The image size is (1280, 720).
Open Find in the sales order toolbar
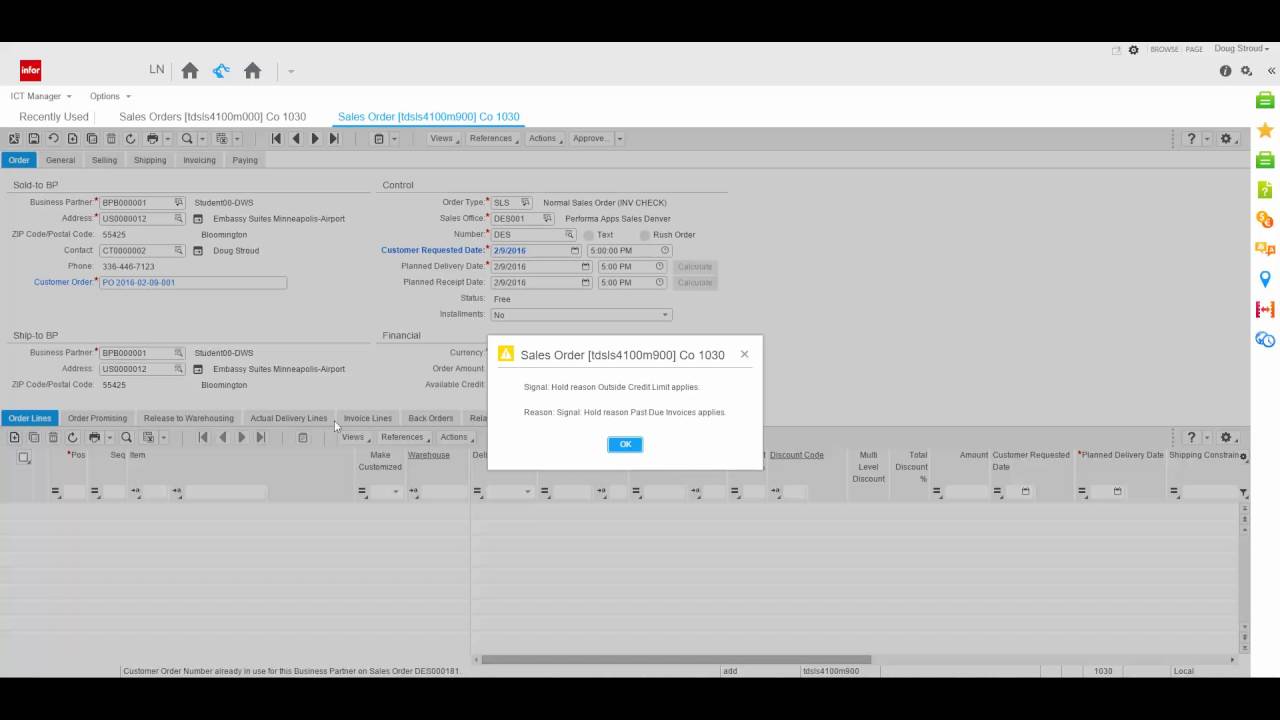187,139
